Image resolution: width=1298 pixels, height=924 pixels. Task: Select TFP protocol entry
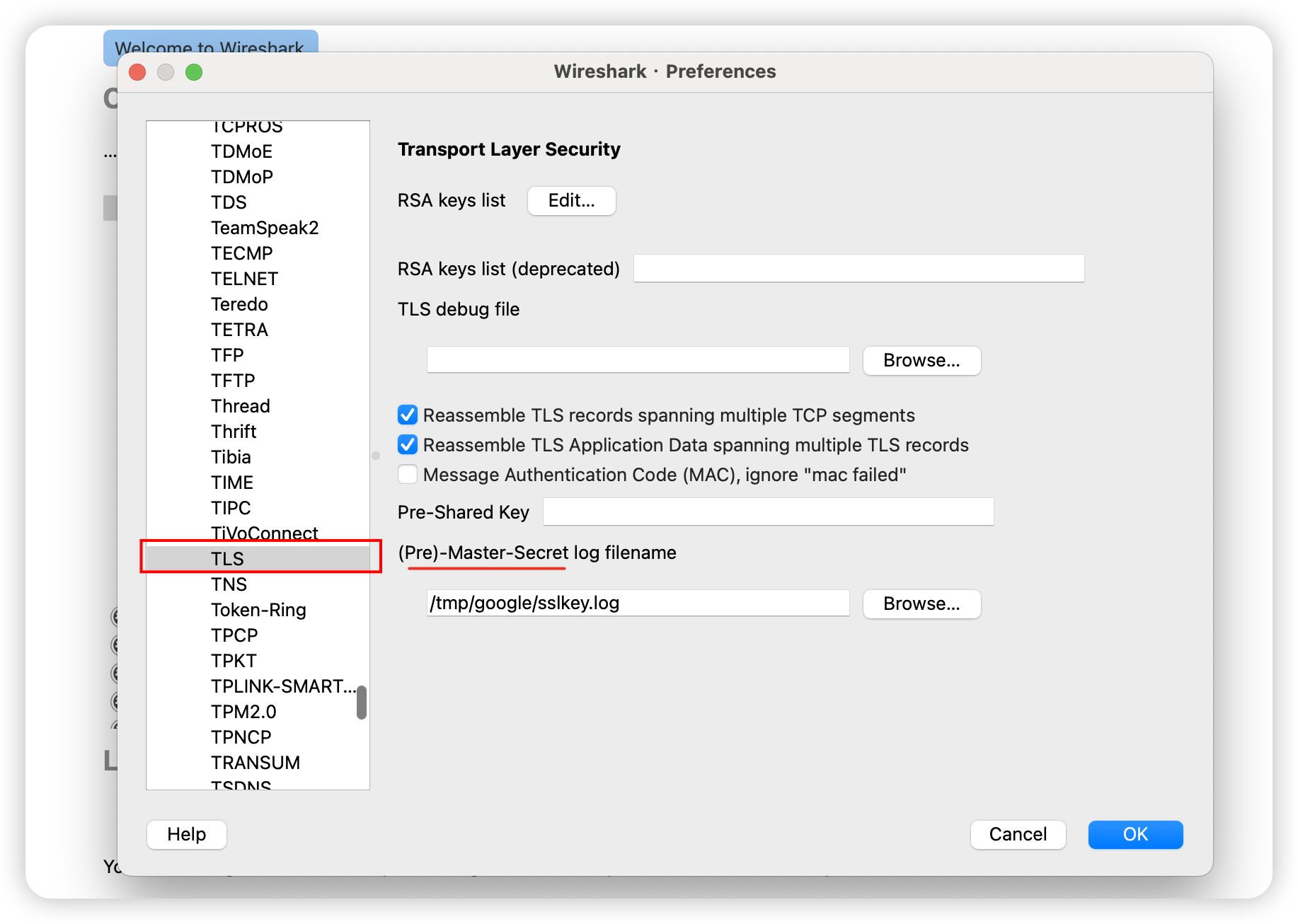(258, 355)
